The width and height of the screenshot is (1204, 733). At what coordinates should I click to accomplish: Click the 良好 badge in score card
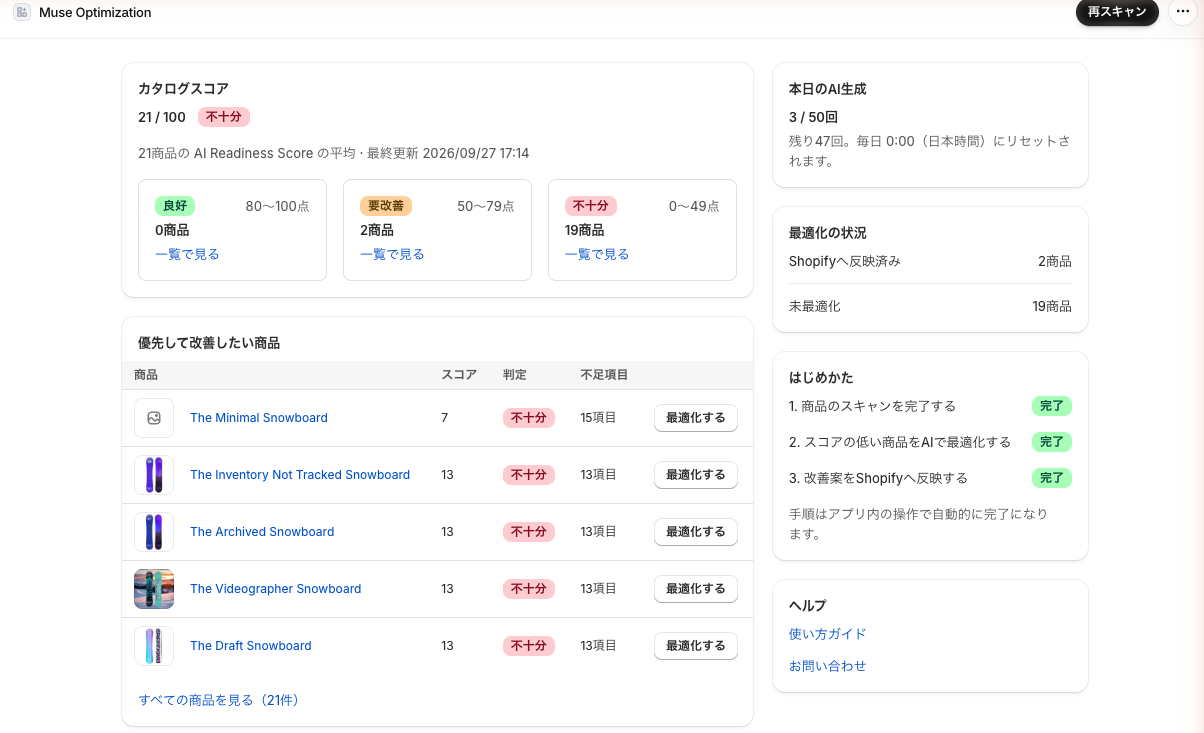point(175,206)
